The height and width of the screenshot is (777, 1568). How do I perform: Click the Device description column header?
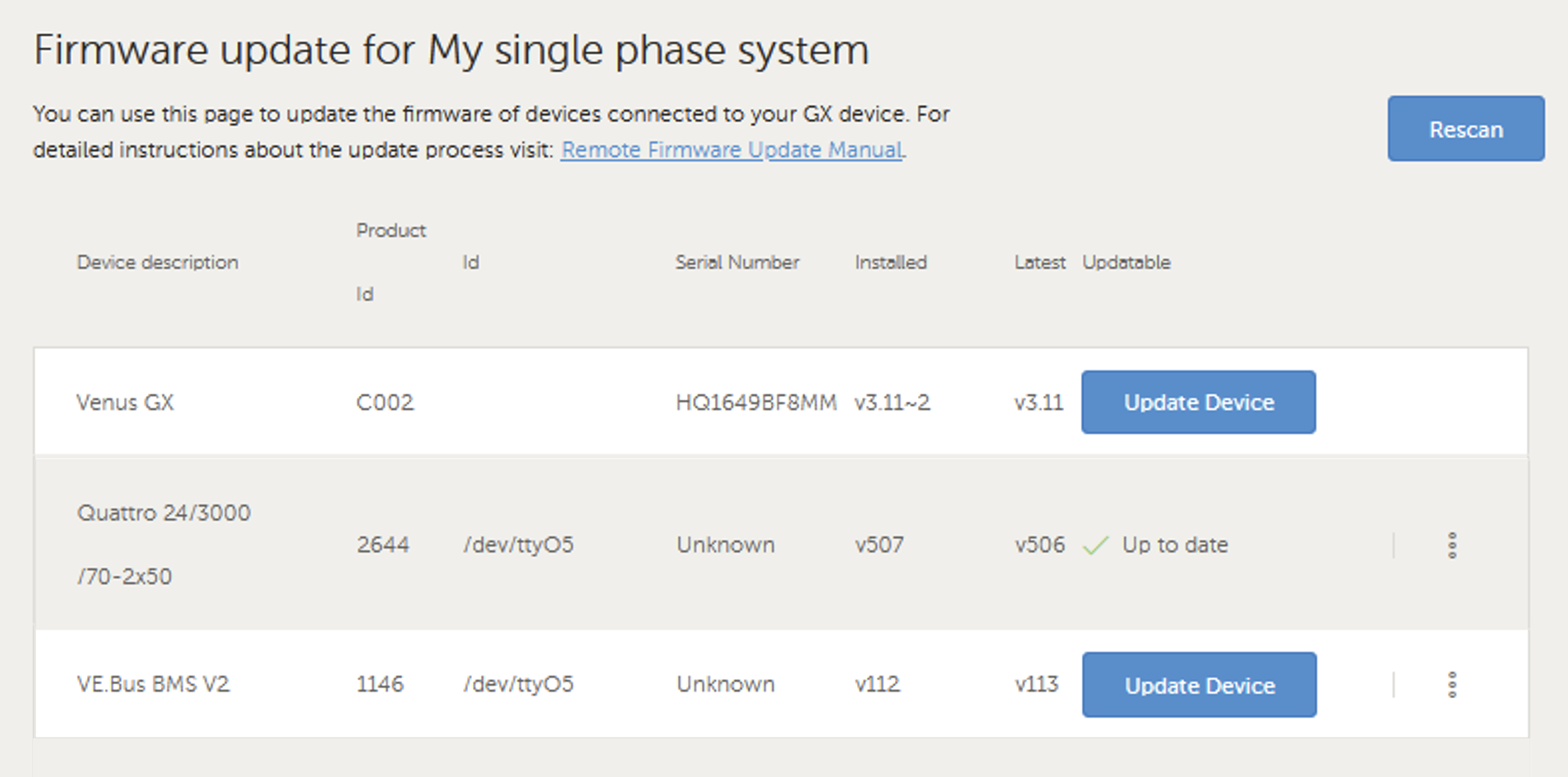tap(157, 262)
